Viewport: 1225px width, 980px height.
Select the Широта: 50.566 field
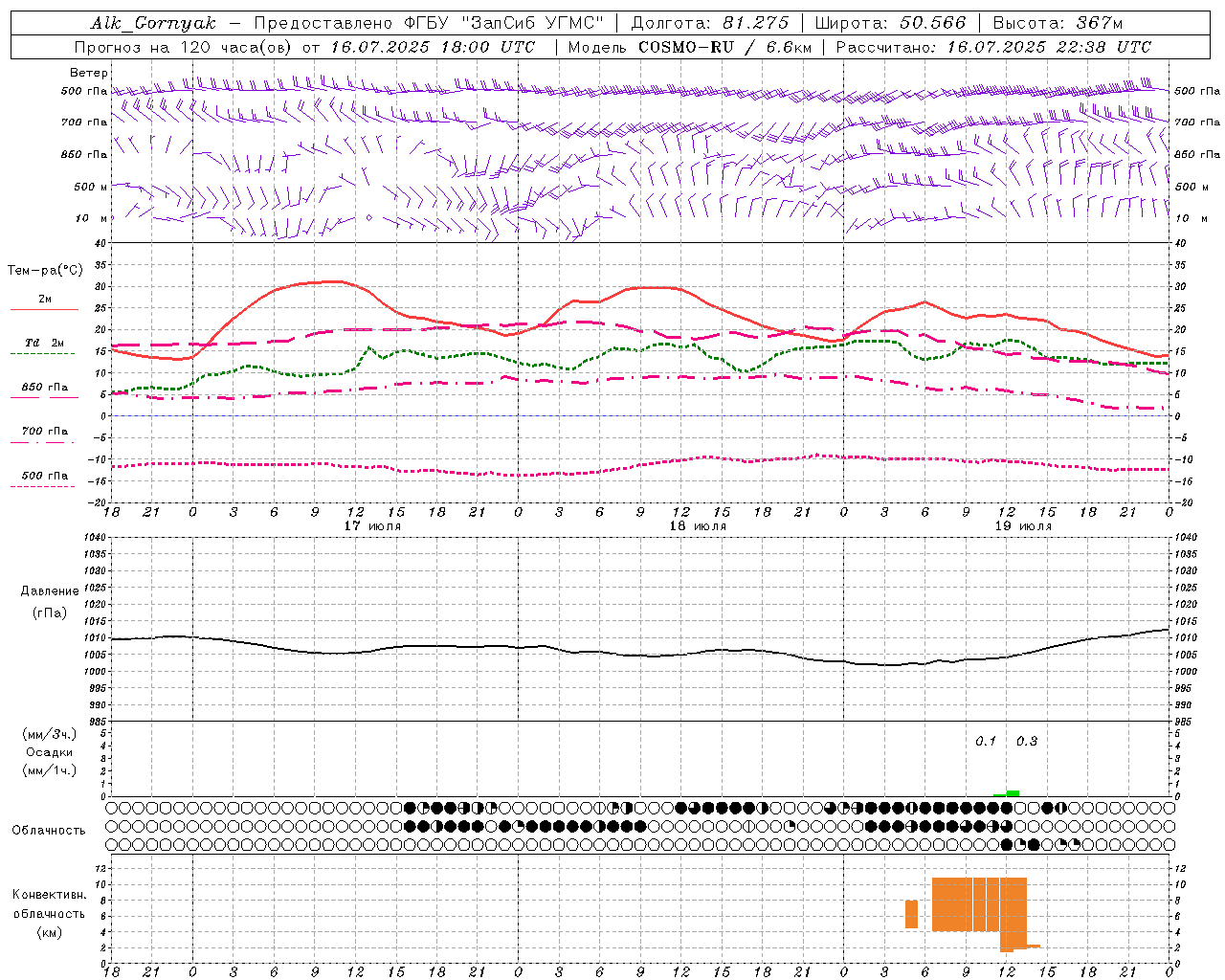[890, 23]
